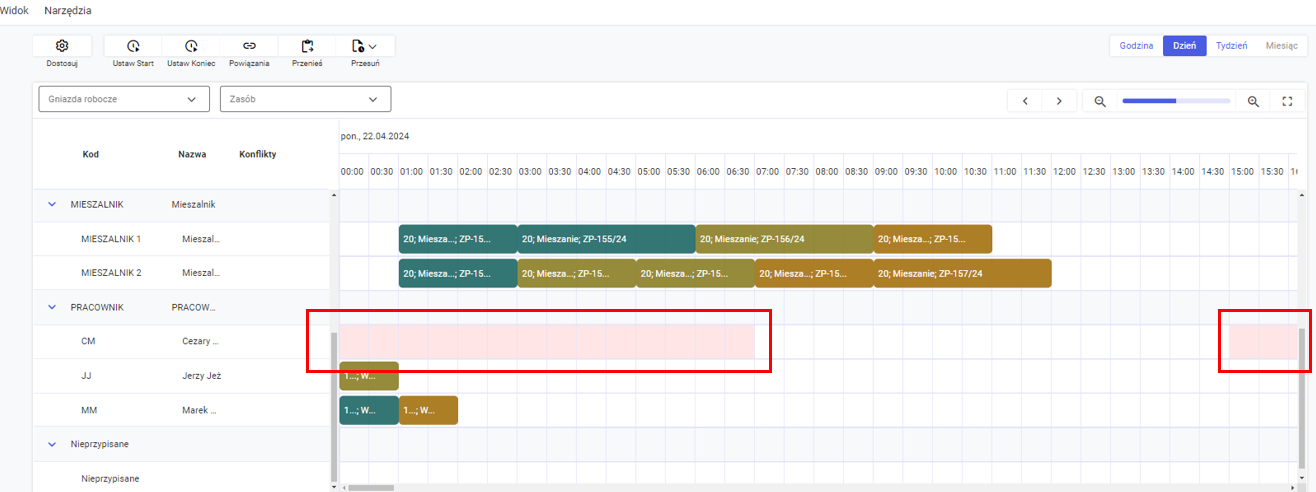Select the ZP-157/24 task bar on MIESZALNIK 2
This screenshot has height=492, width=1316.
coord(962,274)
